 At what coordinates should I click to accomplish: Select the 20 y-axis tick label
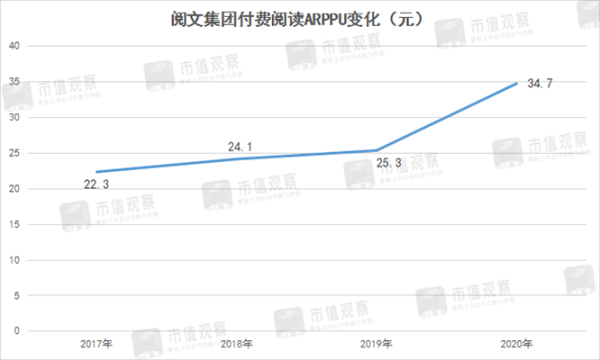(14, 189)
